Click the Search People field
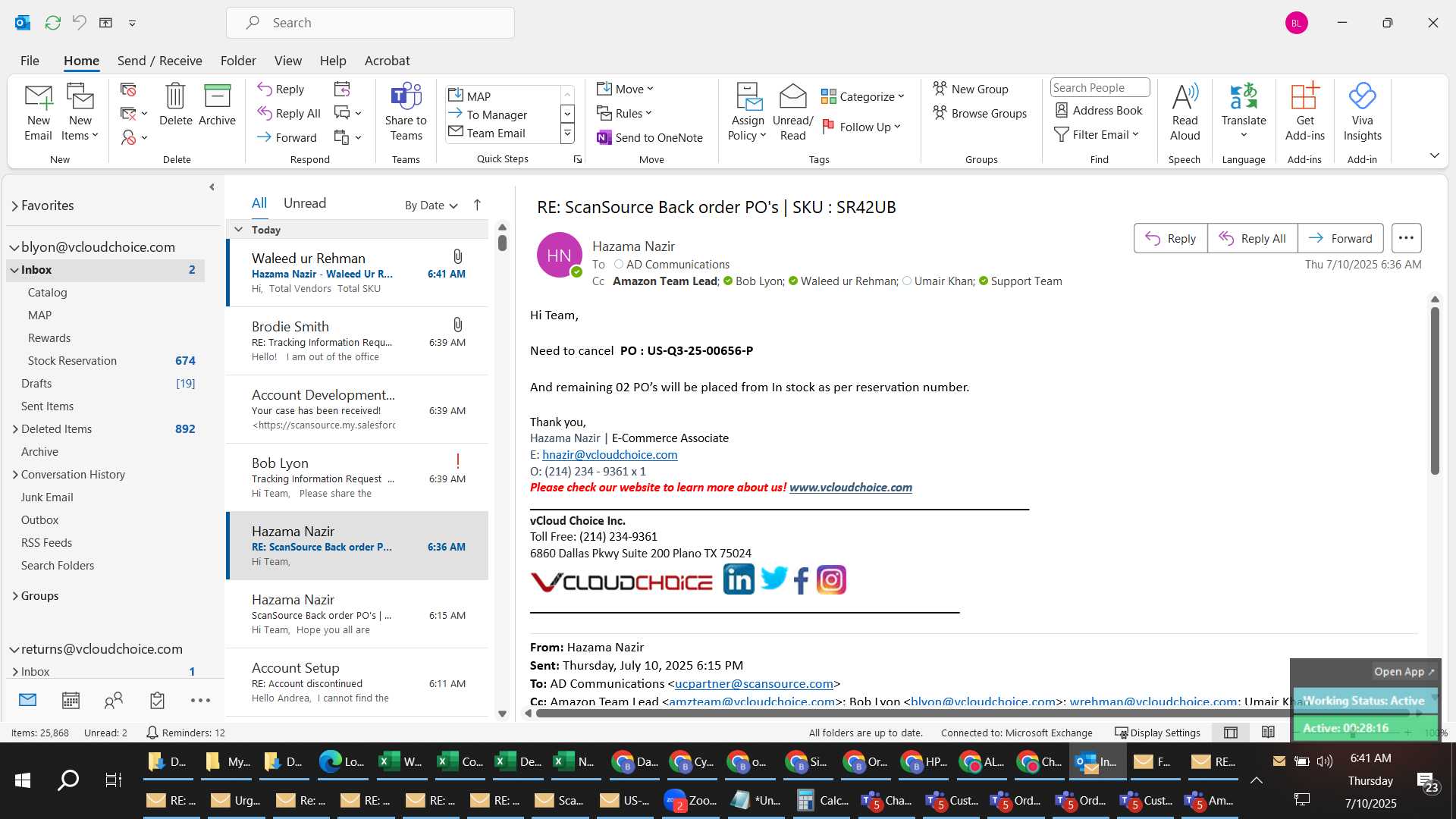 coord(1100,87)
